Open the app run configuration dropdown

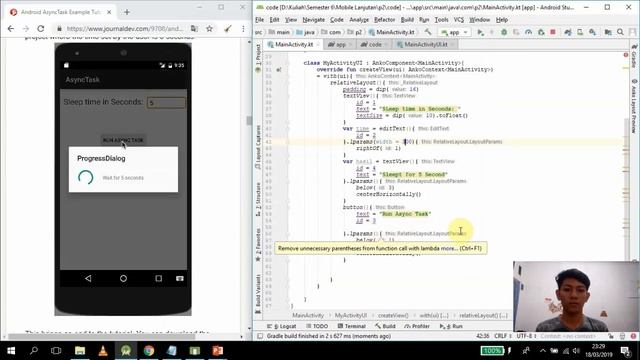coord(454,32)
